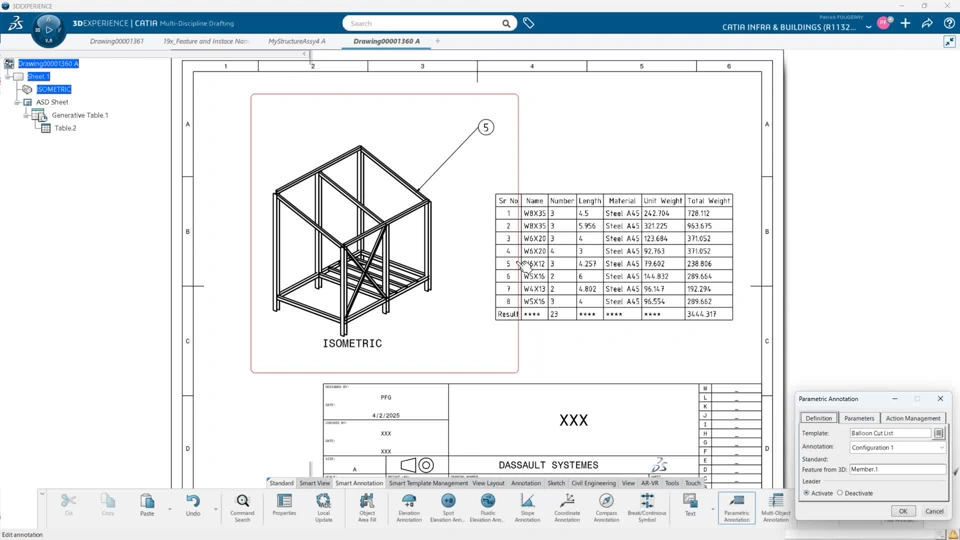Image resolution: width=960 pixels, height=540 pixels.
Task: Click the Cut tool icon
Action: point(69,501)
